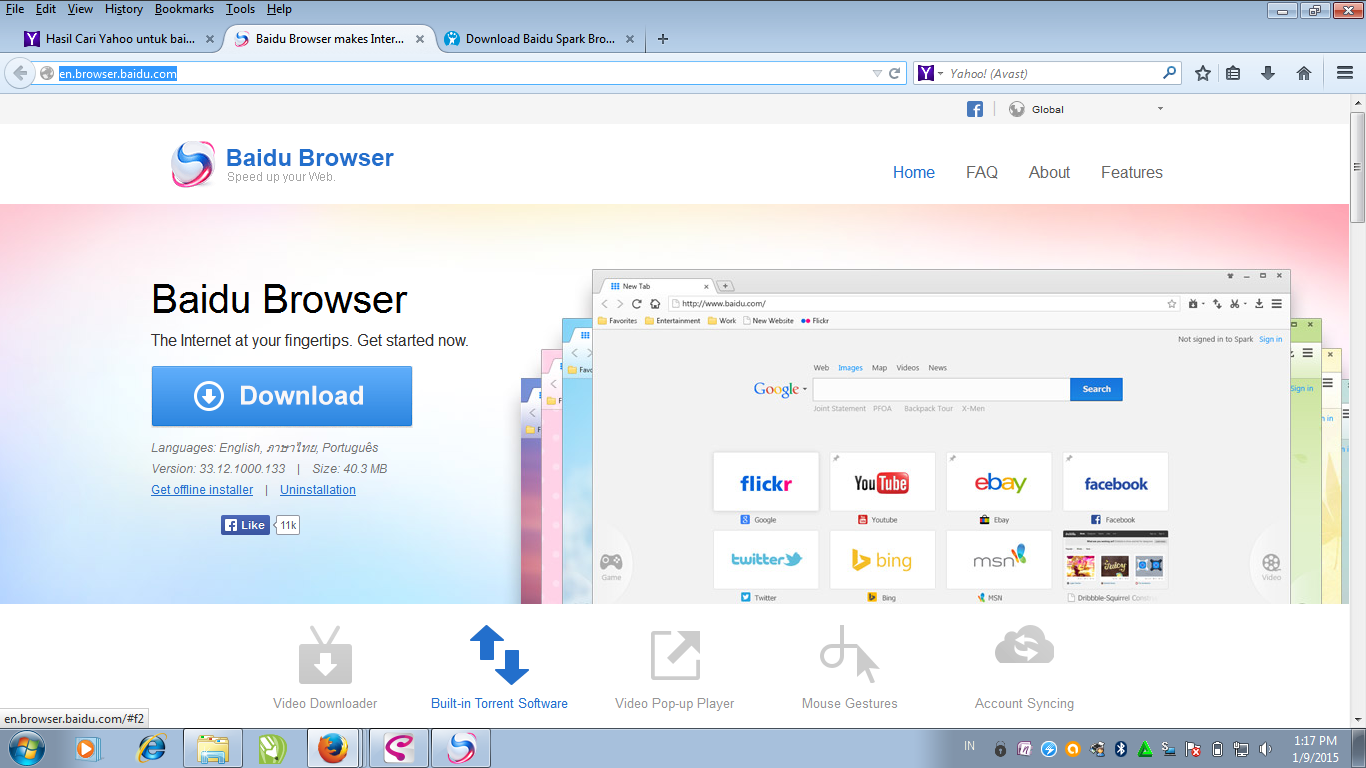1366x768 pixels.
Task: Click the volume speaker icon in the tray
Action: tap(1266, 748)
